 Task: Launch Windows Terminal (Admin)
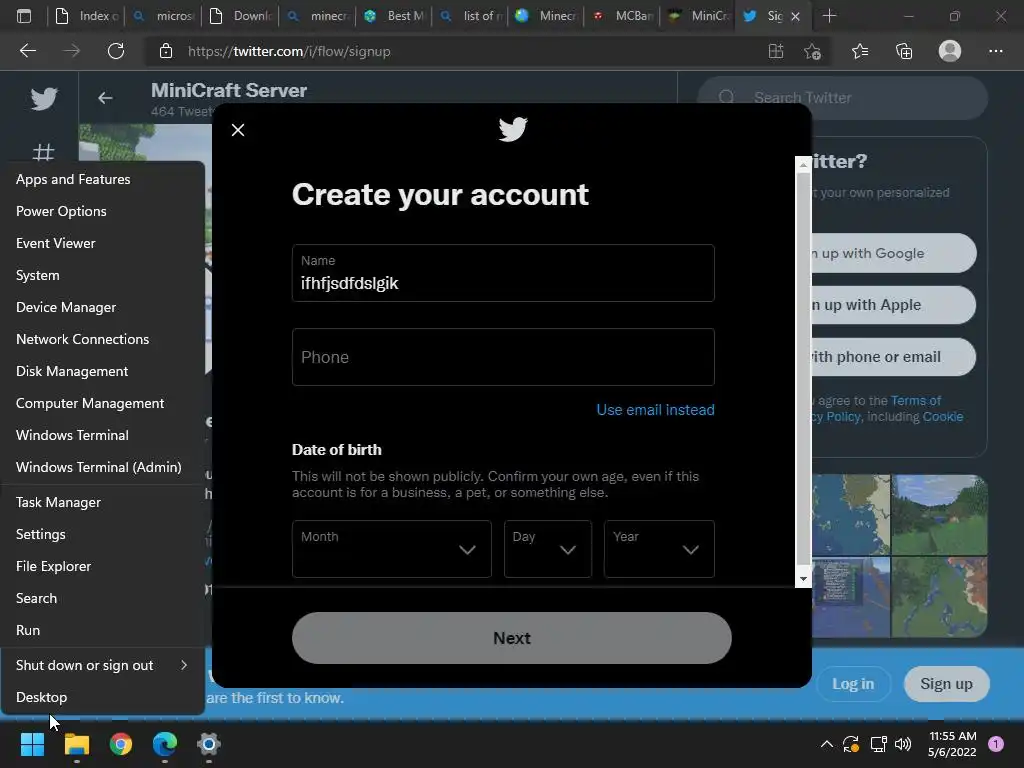[103, 467]
